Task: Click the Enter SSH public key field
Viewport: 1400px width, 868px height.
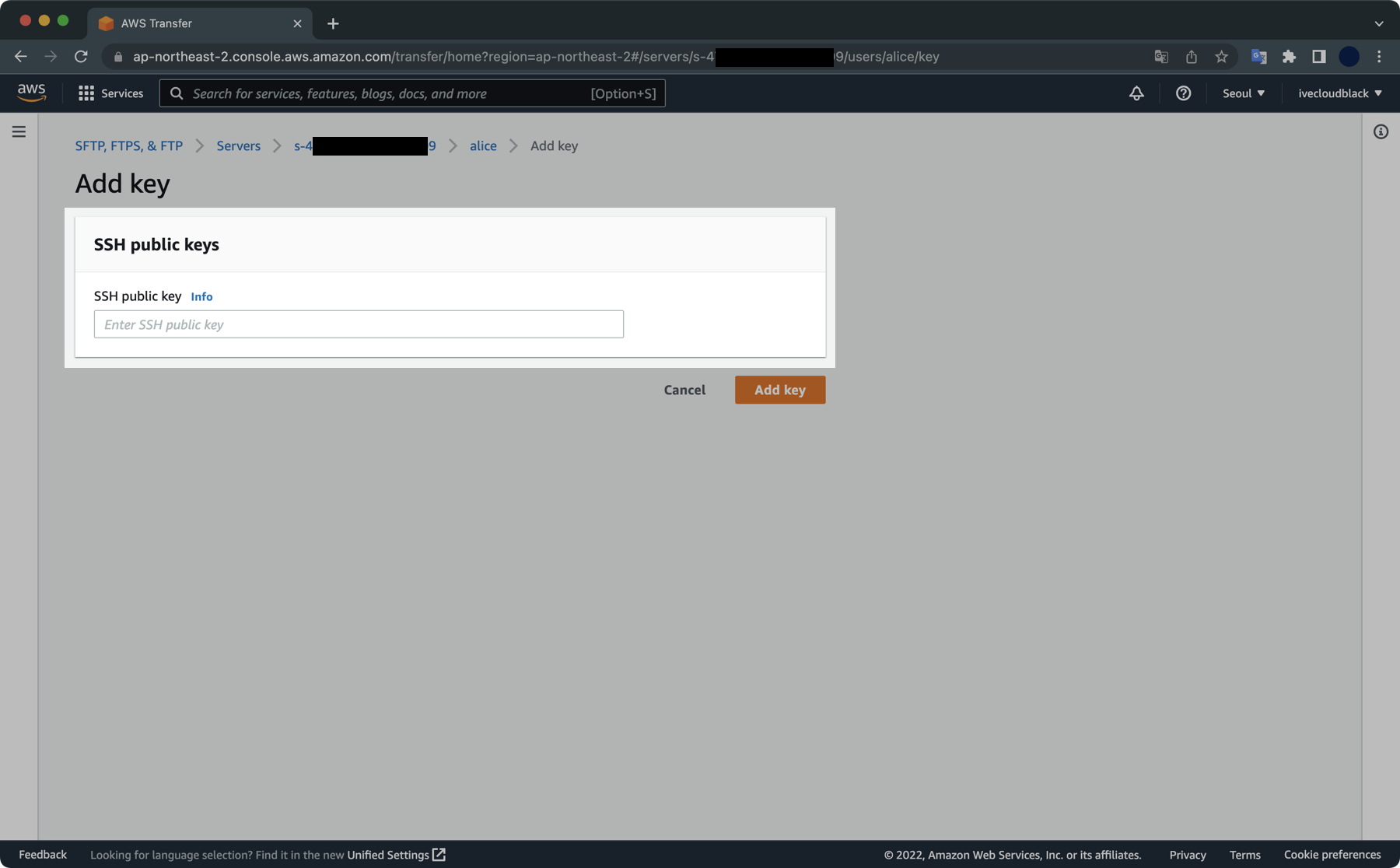Action: (358, 324)
